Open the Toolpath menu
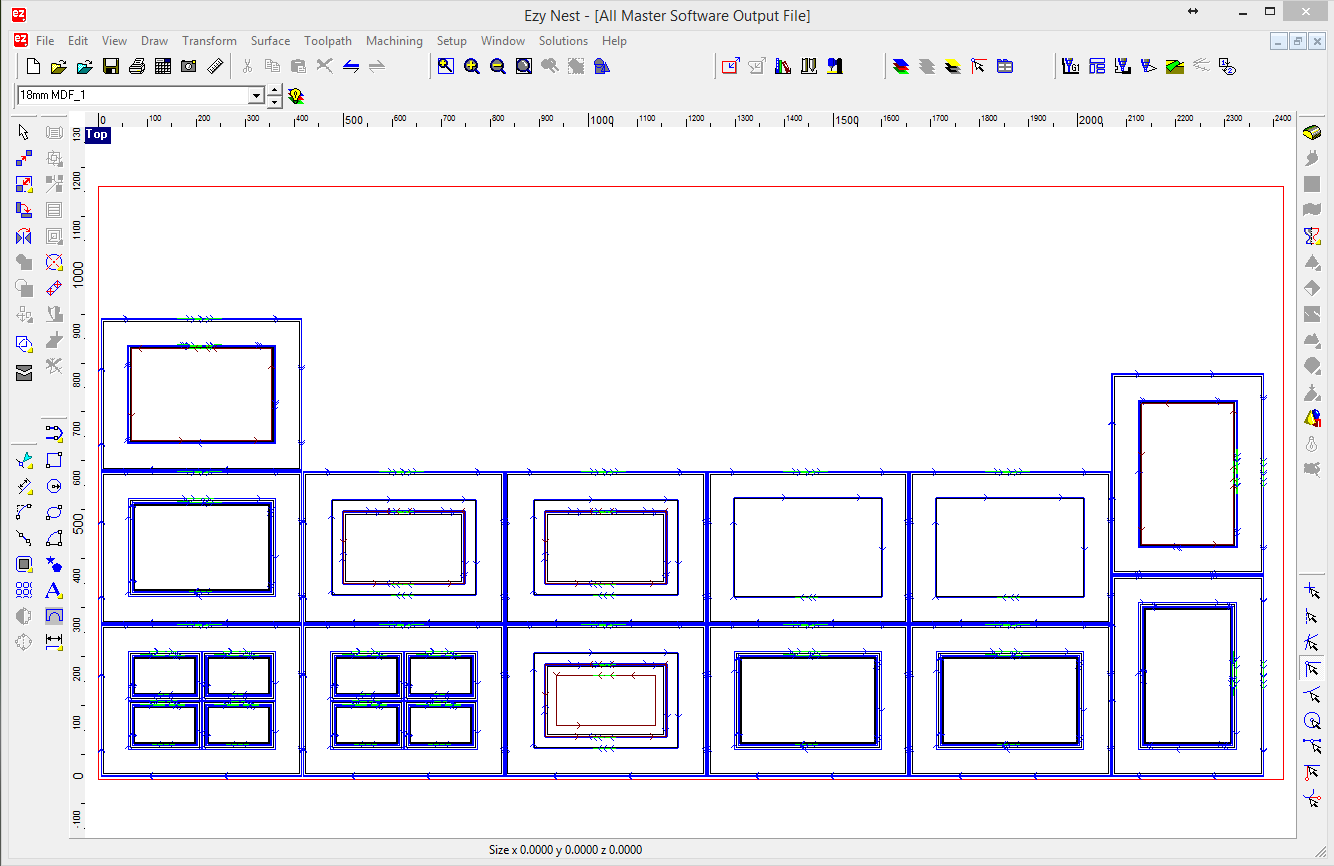Screen dimensions: 1334x866 (x=328, y=41)
